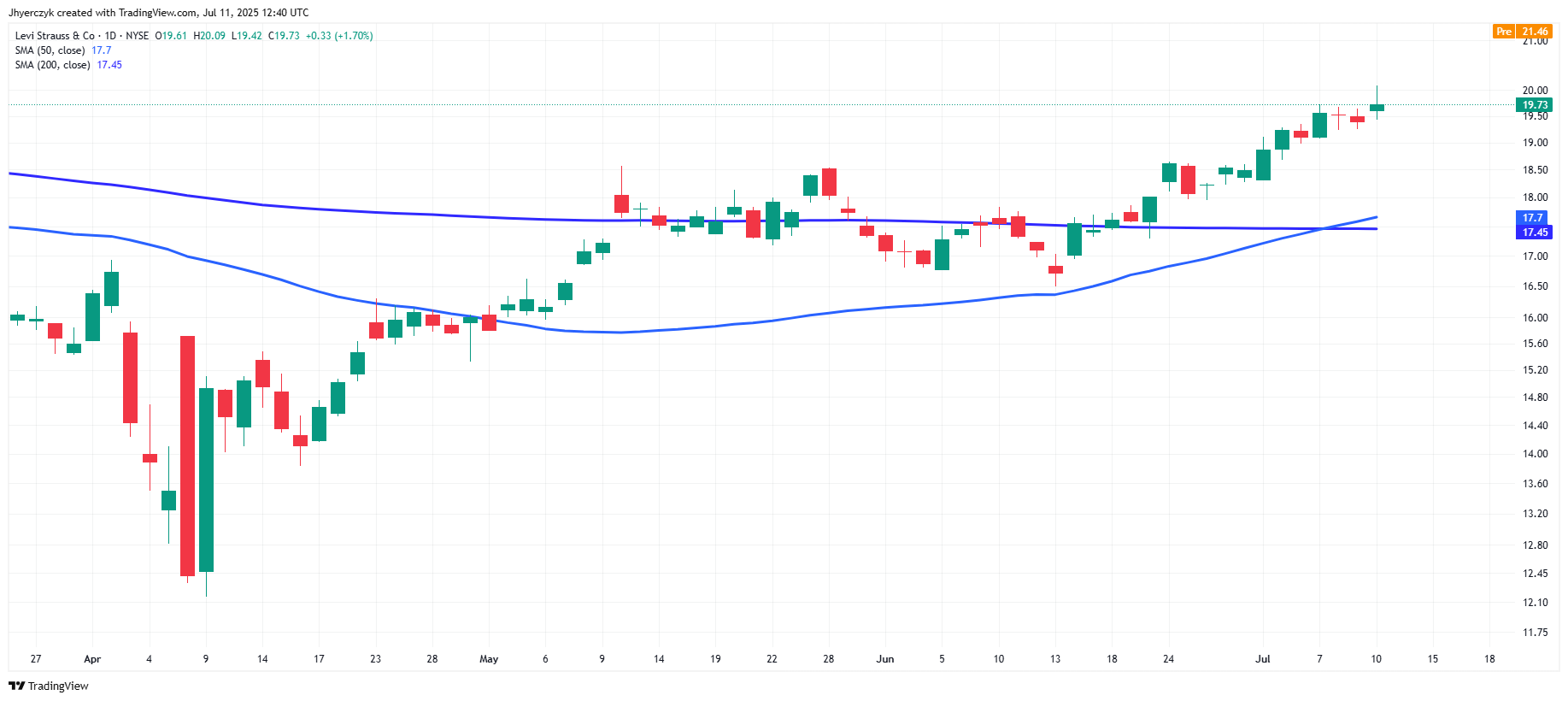Click the 11.75 price axis label
This screenshot has width=1568, height=701.
click(1535, 633)
